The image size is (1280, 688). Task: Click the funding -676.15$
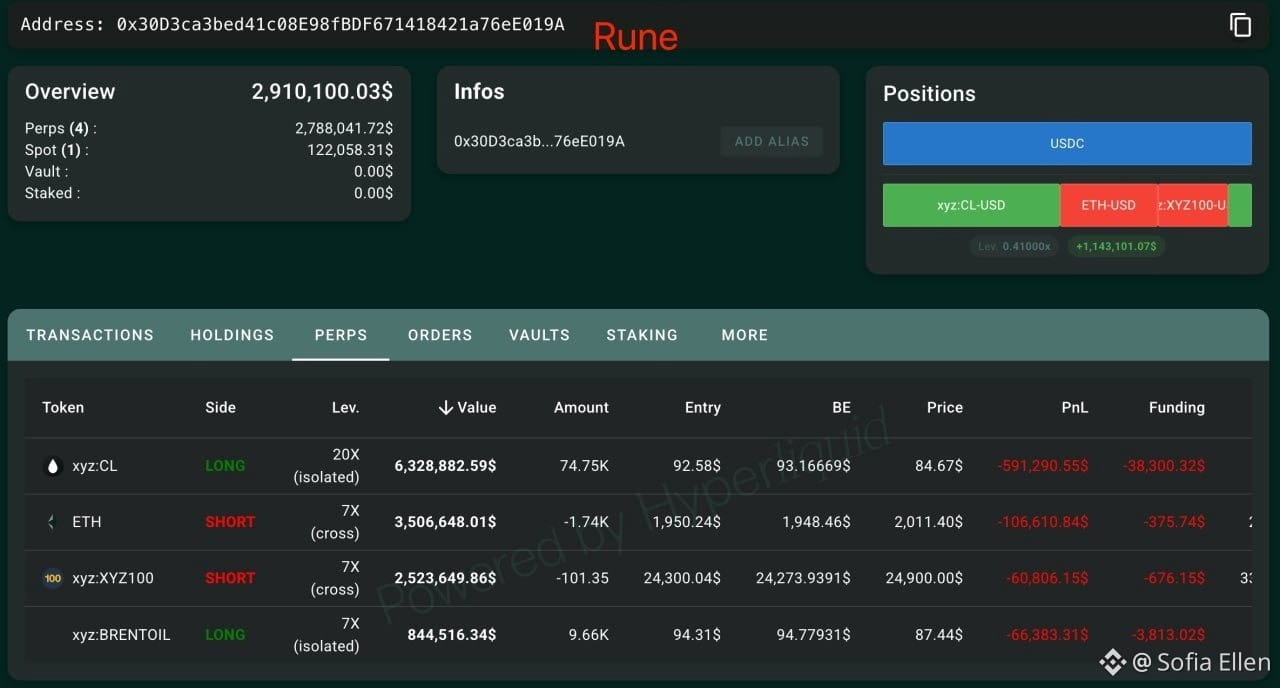point(1175,578)
